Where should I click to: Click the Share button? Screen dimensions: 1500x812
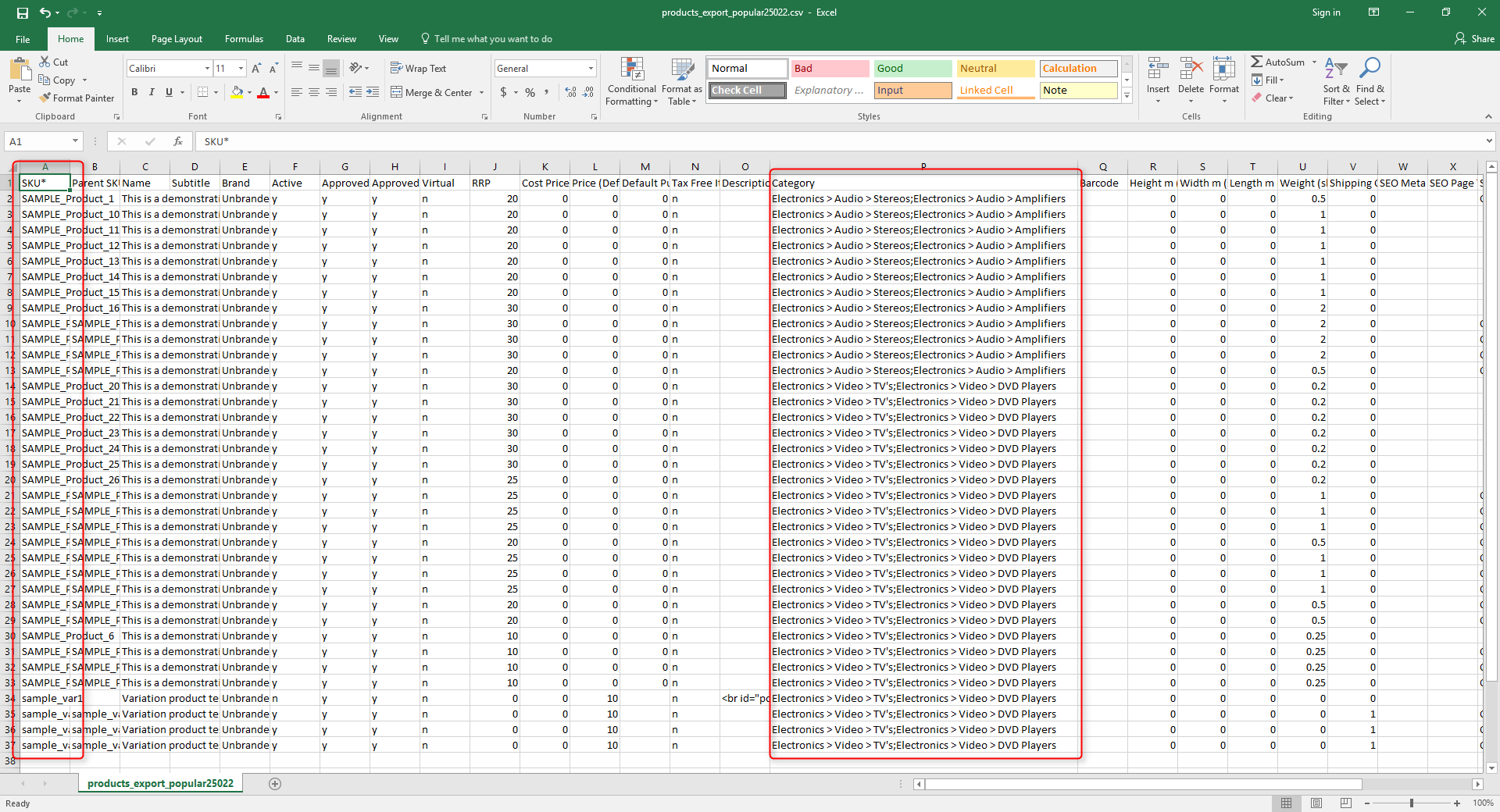point(1474,39)
